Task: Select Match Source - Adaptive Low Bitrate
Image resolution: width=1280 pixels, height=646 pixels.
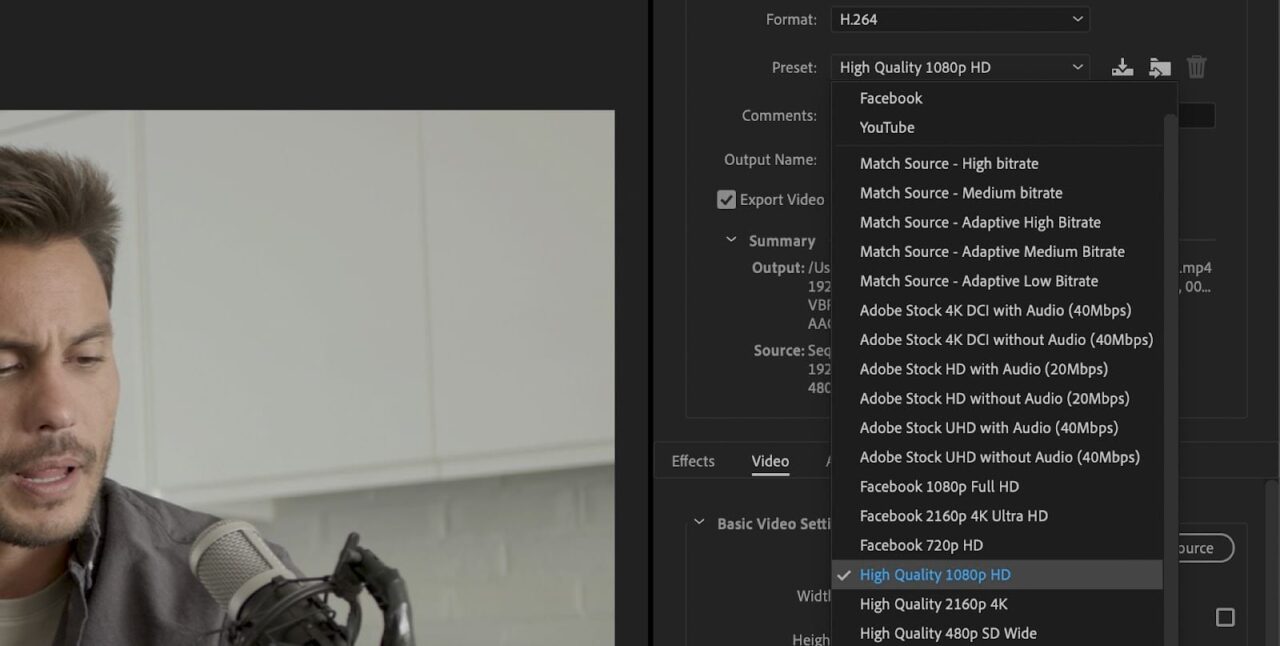Action: [978, 281]
